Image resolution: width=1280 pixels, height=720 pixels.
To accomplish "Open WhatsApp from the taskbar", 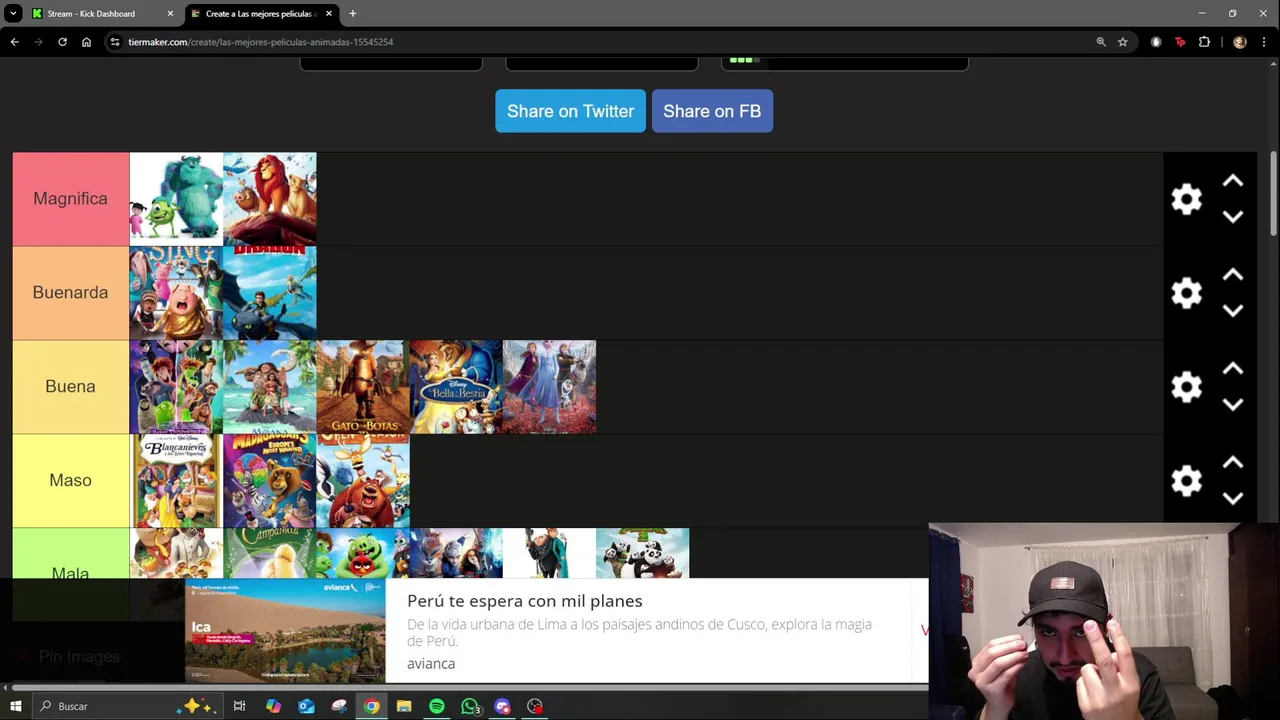I will 470,706.
